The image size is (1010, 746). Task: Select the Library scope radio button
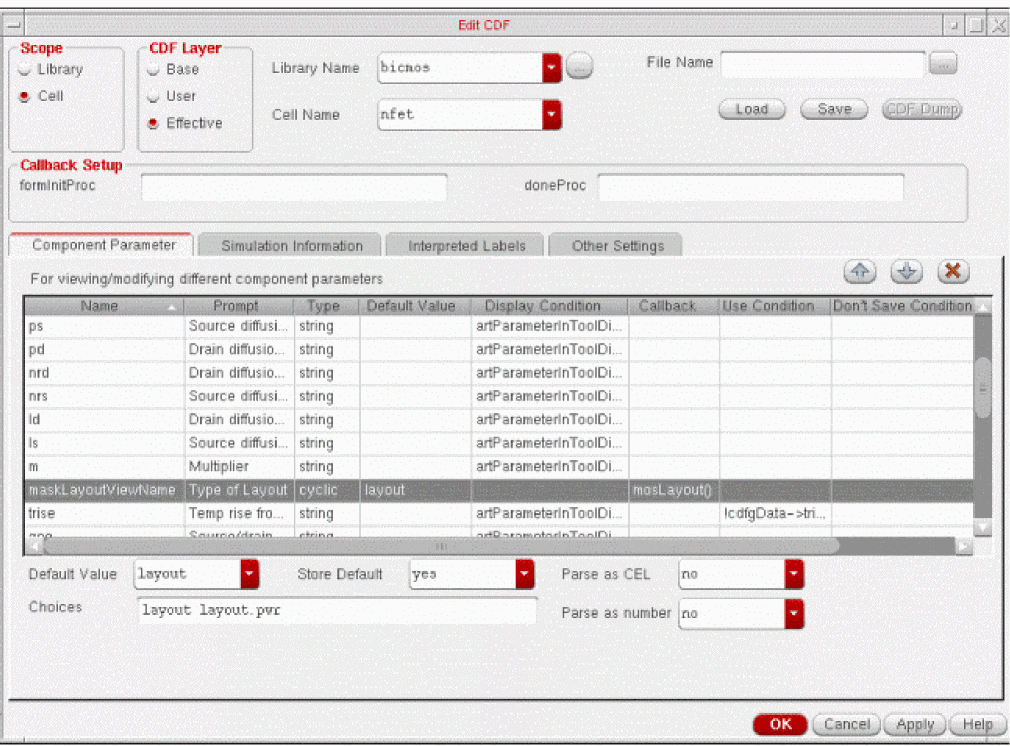click(x=25, y=70)
